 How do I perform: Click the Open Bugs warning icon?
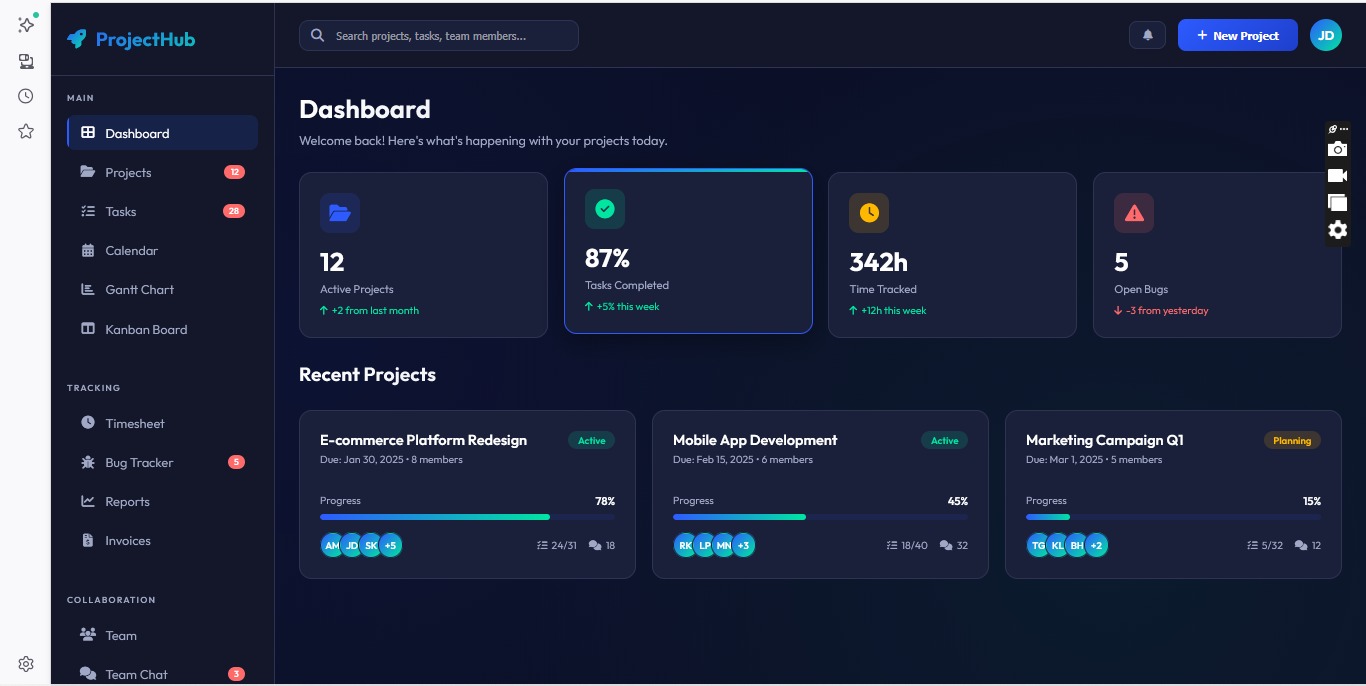click(1133, 213)
